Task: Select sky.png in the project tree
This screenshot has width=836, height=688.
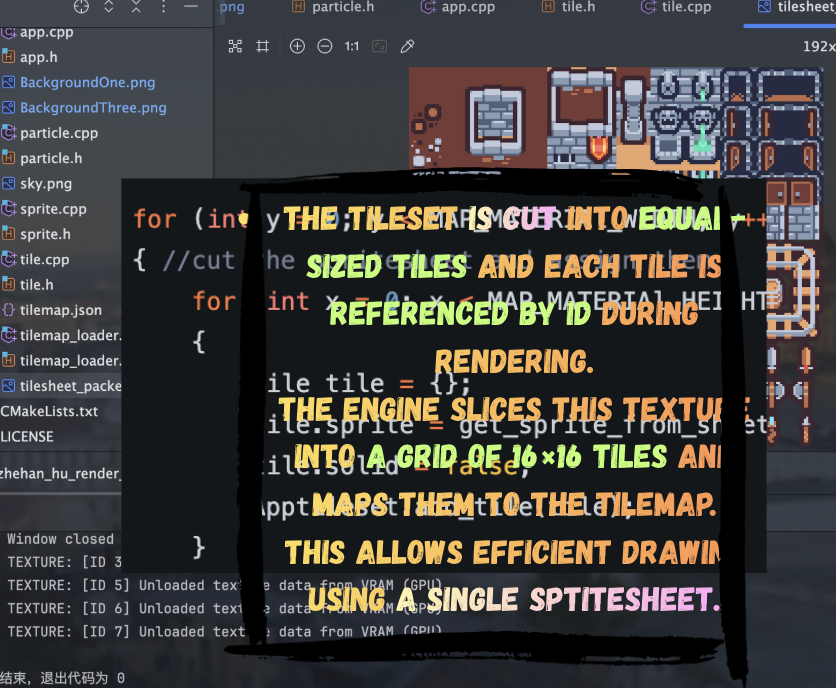Action: click(45, 184)
